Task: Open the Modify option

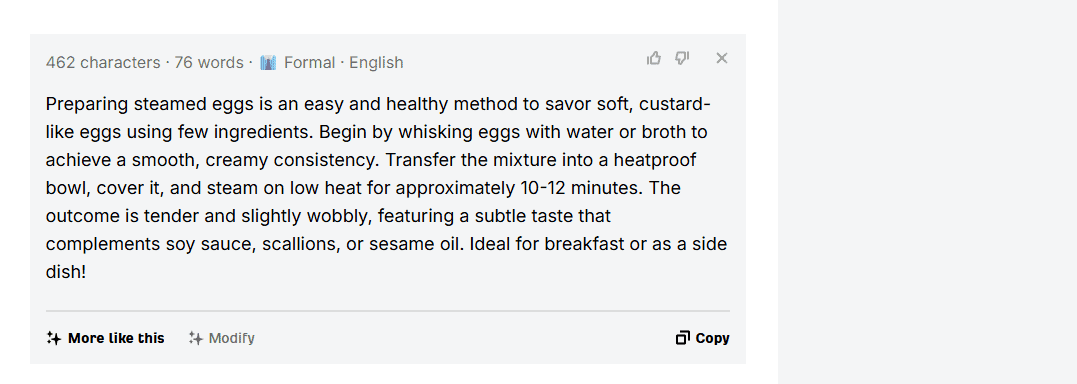Action: [x=222, y=338]
